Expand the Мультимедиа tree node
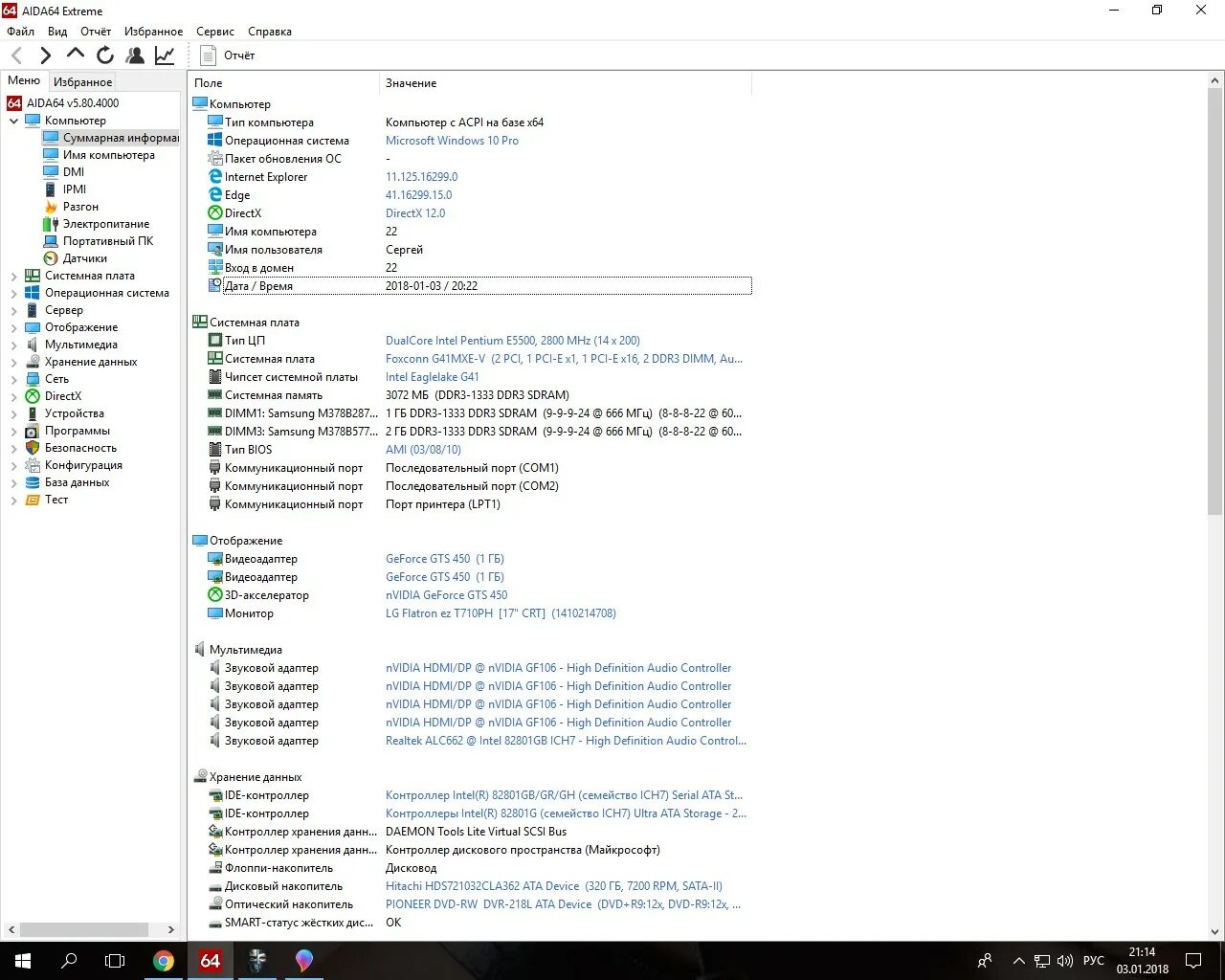Image resolution: width=1225 pixels, height=980 pixels. (13, 345)
